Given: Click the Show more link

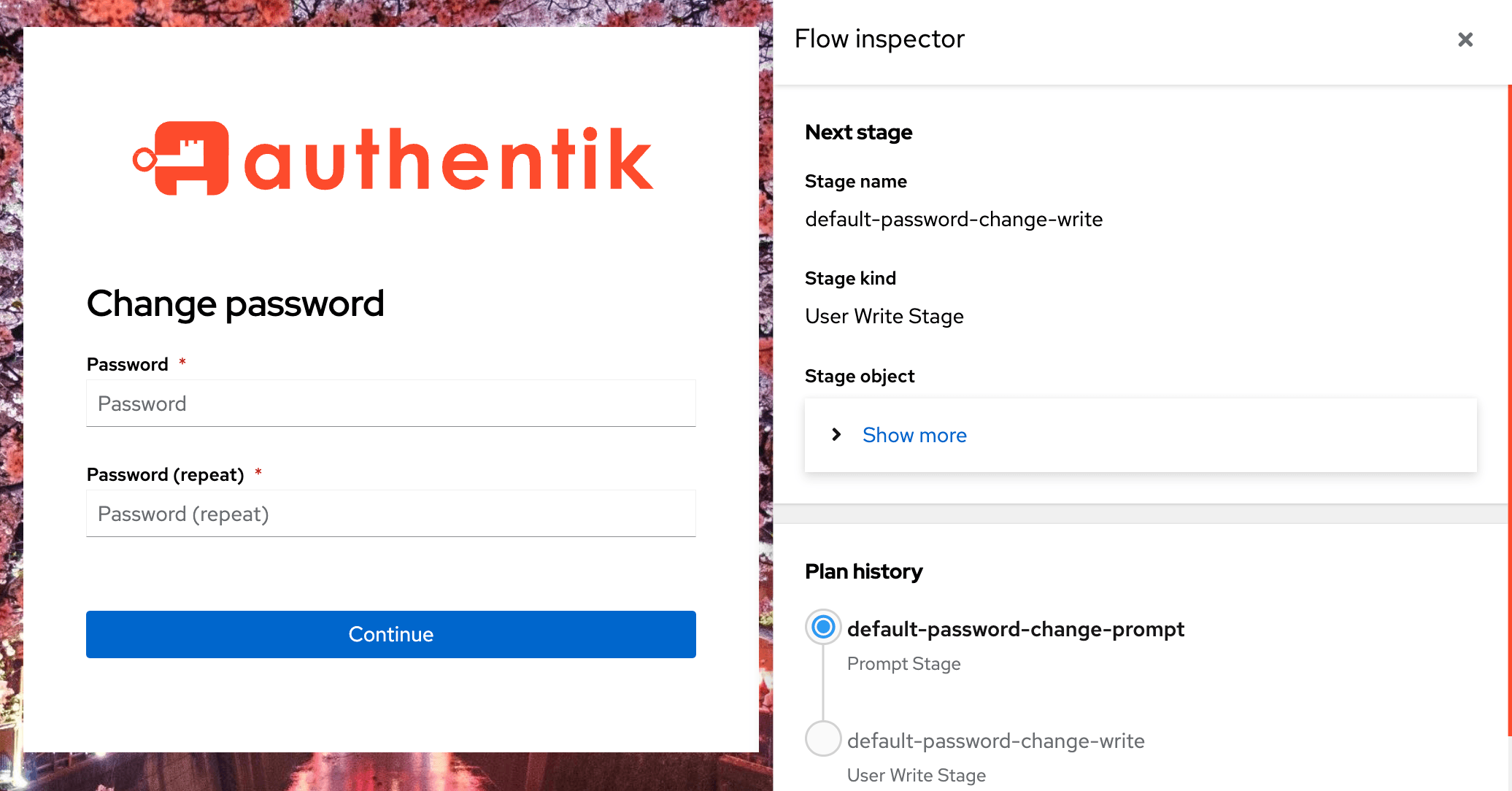Looking at the screenshot, I should [x=914, y=435].
